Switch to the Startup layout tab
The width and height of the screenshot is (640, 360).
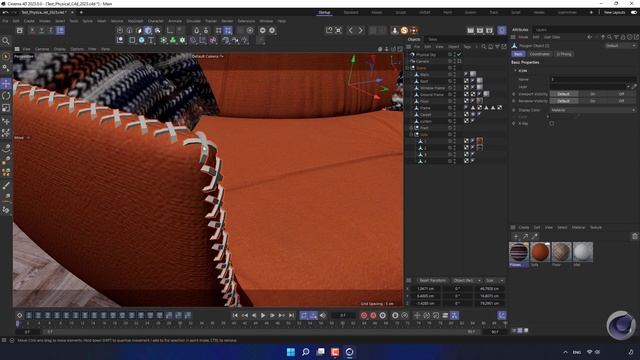point(324,13)
